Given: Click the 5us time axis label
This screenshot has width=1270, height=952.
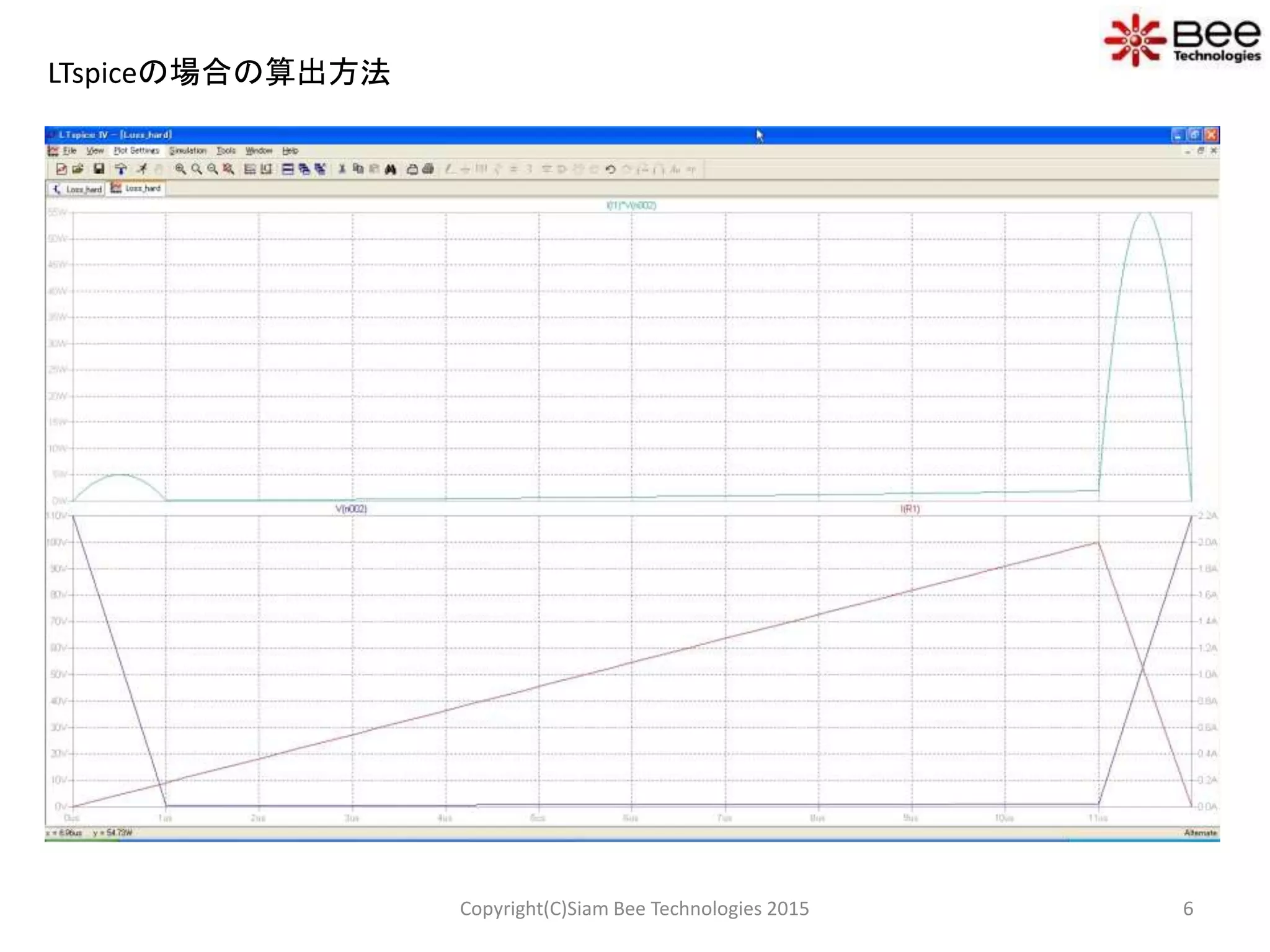Looking at the screenshot, I should click(538, 818).
